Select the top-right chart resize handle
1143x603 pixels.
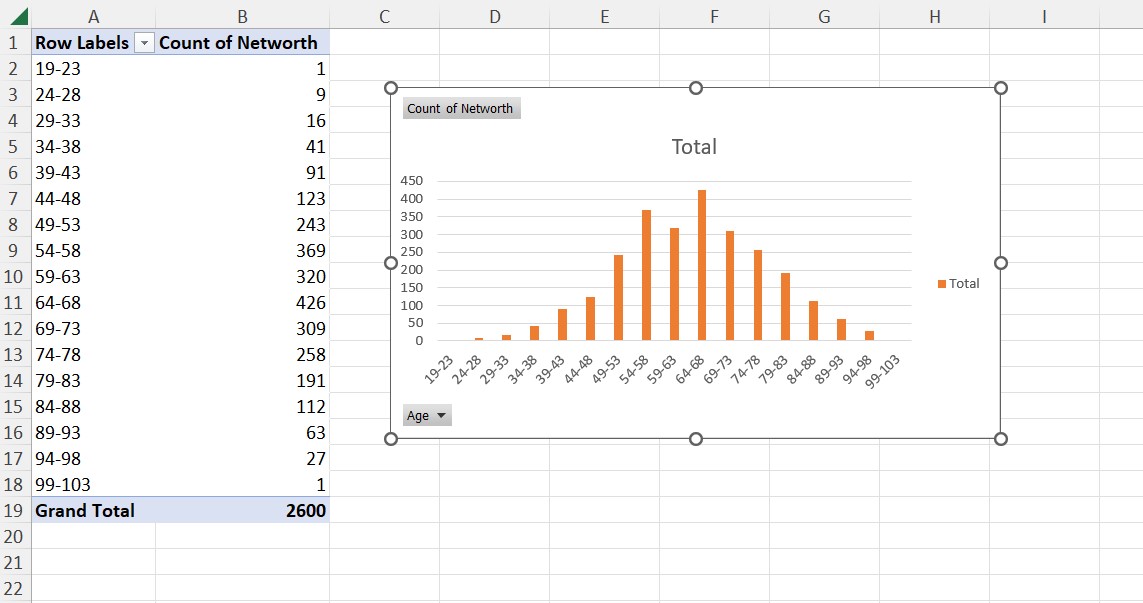pyautogui.click(x=1001, y=88)
